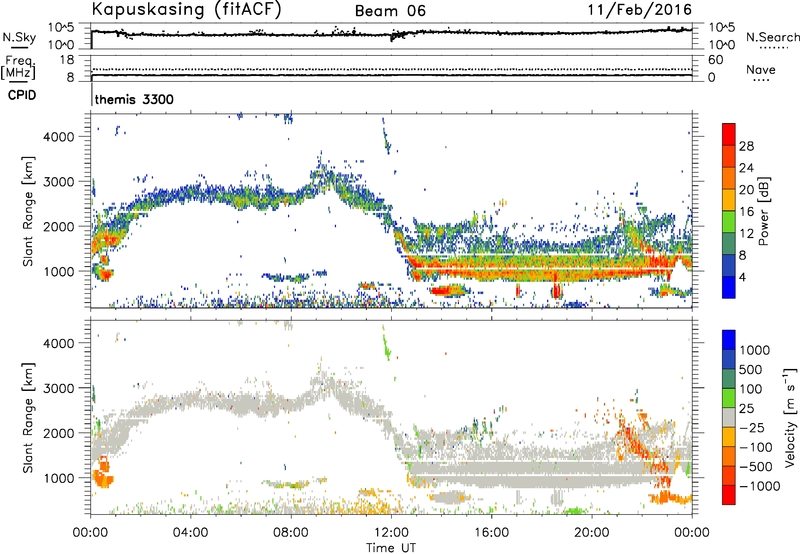Screen dimensions: 800x554
Task: Click the '04:00' time tick label
Action: pos(191,533)
